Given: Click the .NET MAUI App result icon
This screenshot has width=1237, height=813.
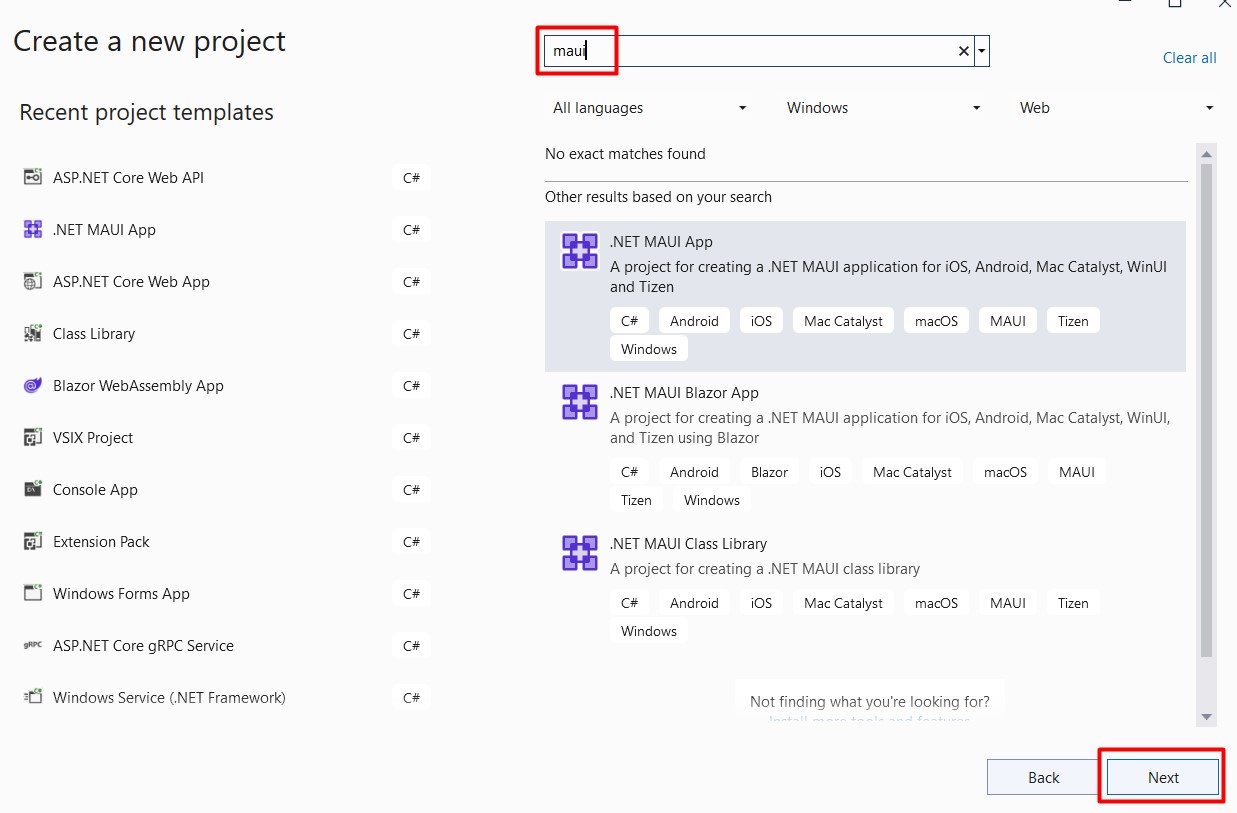Looking at the screenshot, I should tap(580, 251).
